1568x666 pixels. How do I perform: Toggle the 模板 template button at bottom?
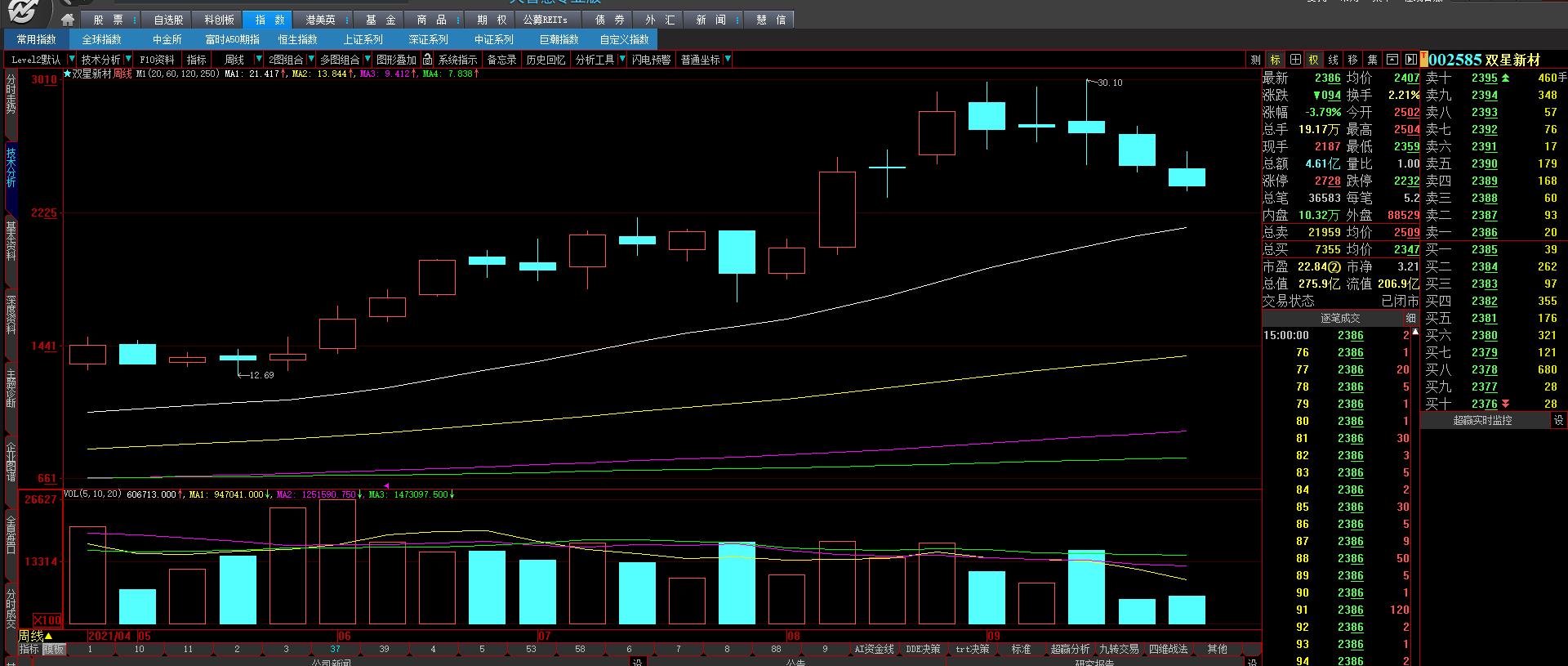click(x=54, y=649)
